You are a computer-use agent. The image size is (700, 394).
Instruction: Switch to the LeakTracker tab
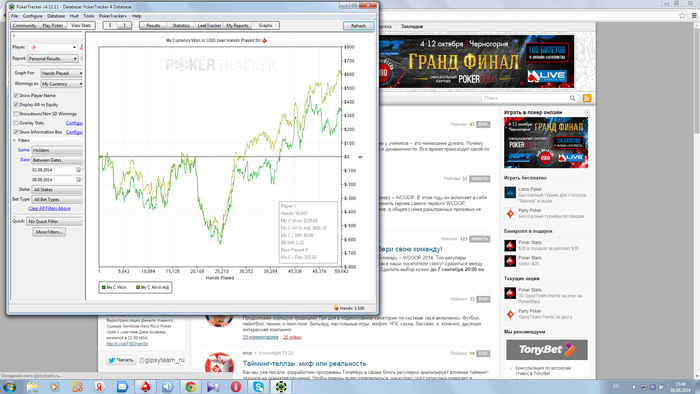pyautogui.click(x=209, y=25)
